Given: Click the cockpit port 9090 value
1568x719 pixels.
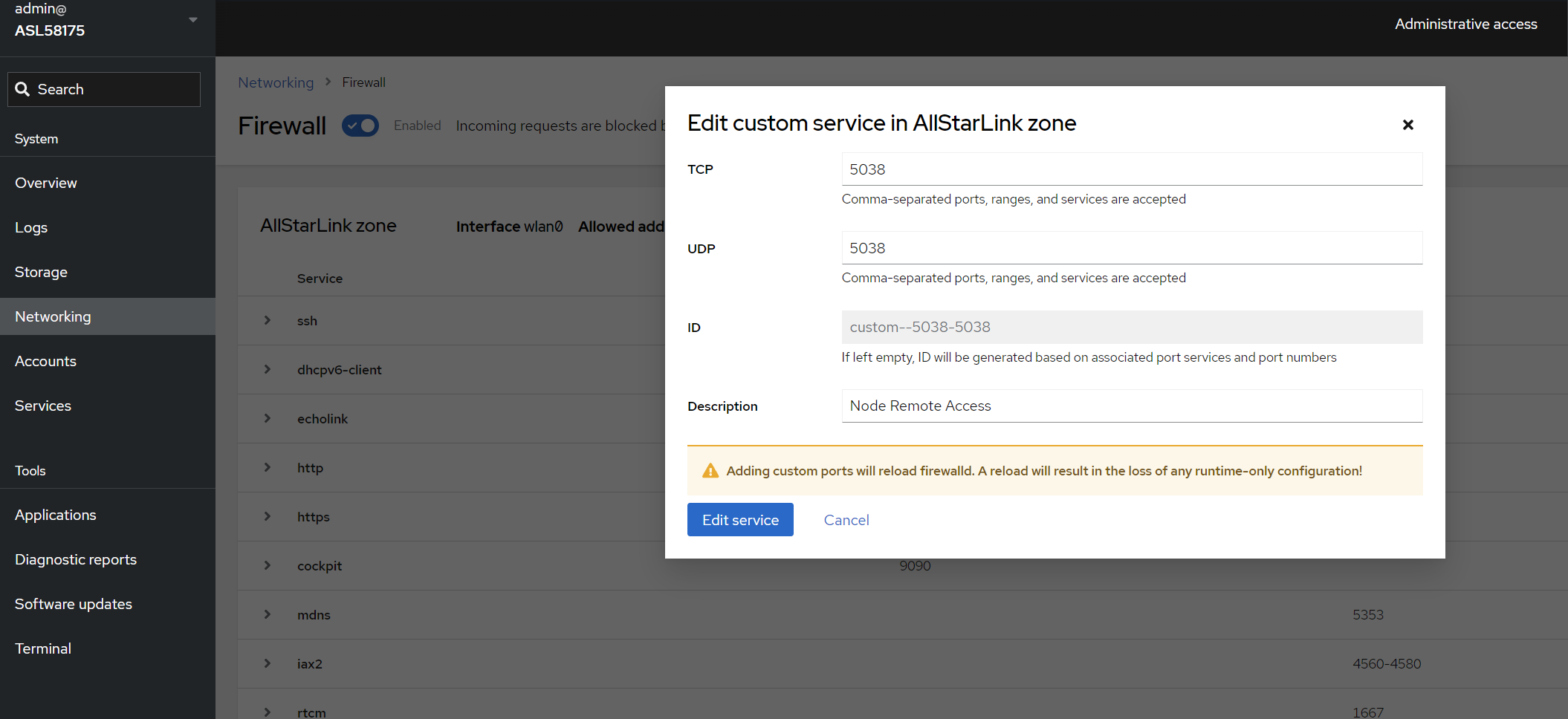Looking at the screenshot, I should (x=915, y=565).
